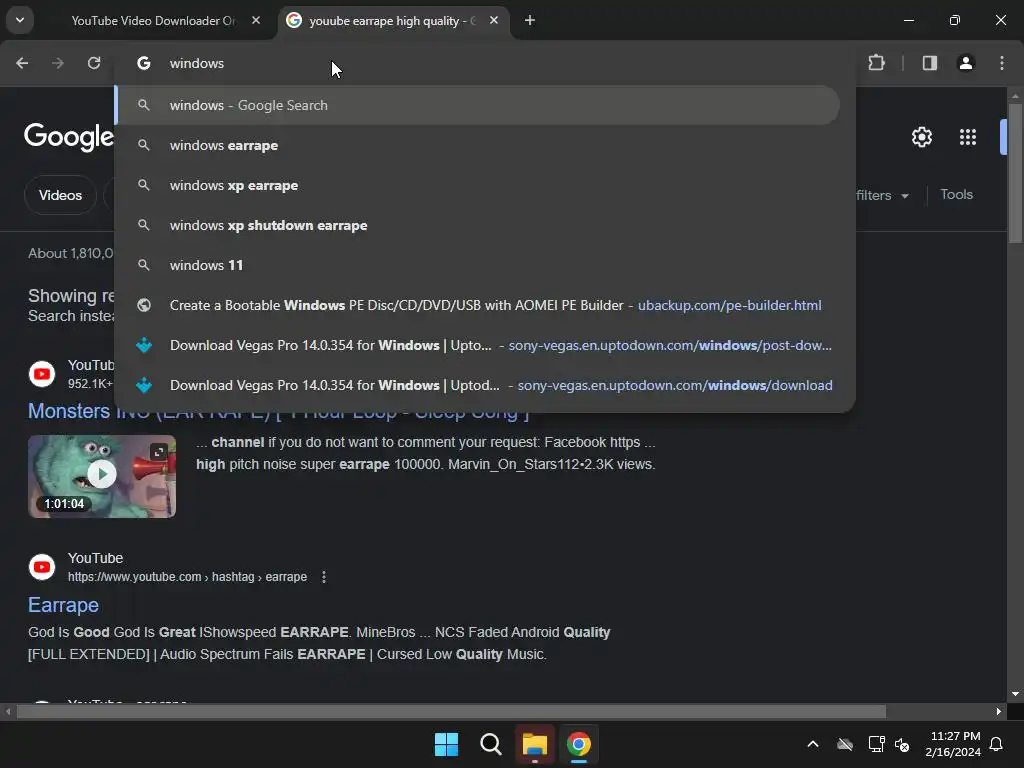
Task: Open the Chrome three-dot menu
Action: [1002, 63]
